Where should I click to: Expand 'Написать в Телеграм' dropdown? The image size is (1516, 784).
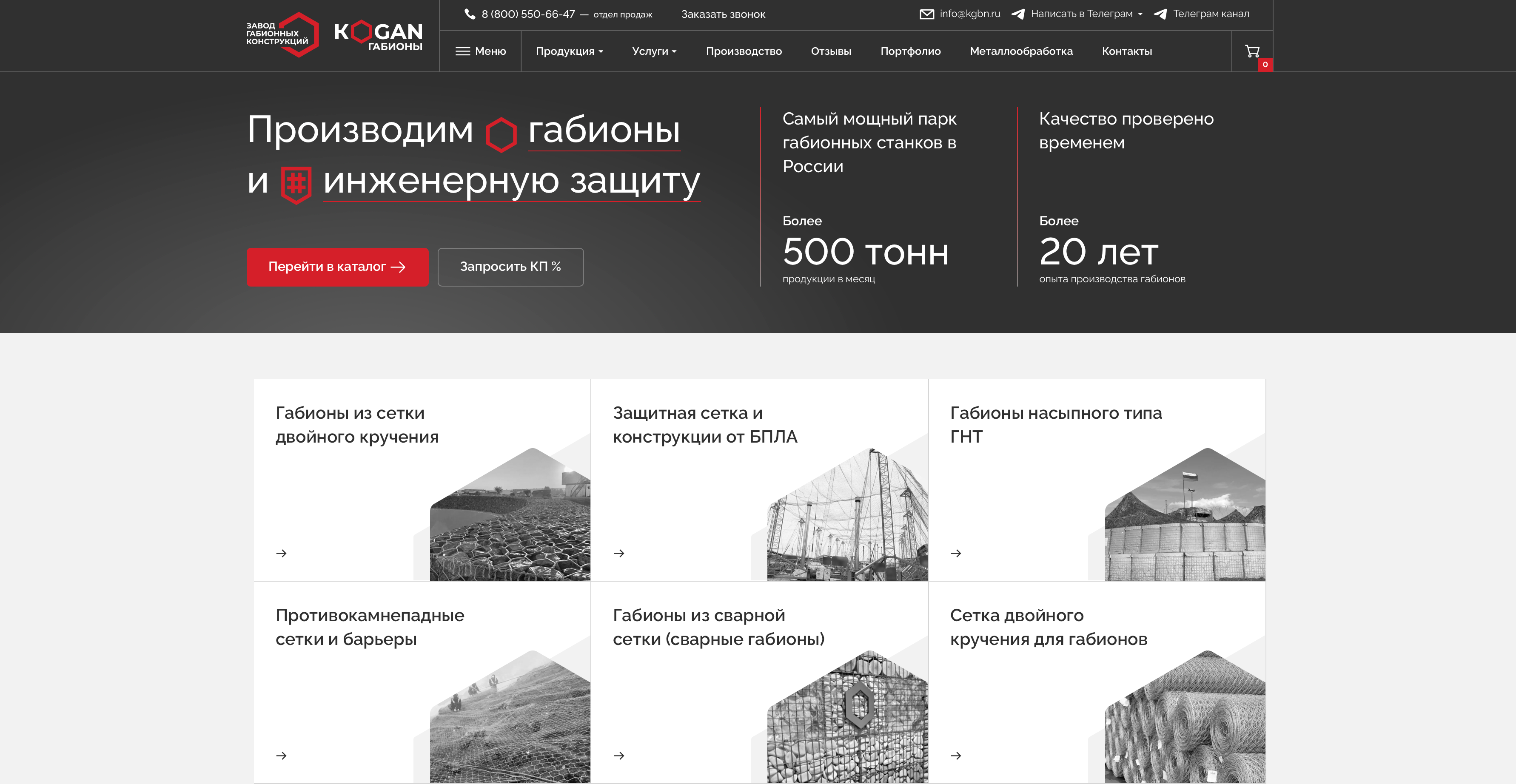(x=1086, y=14)
